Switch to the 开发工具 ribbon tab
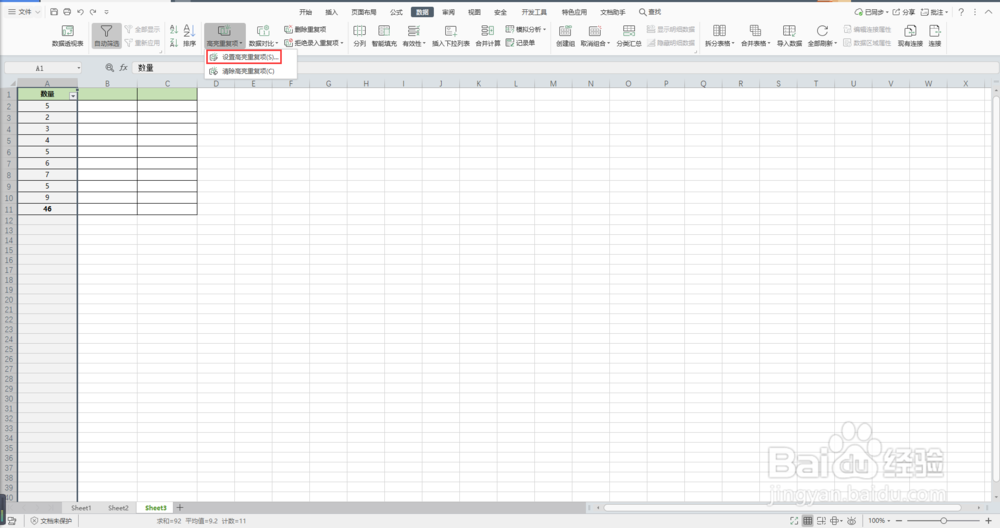1000x528 pixels. [534, 12]
